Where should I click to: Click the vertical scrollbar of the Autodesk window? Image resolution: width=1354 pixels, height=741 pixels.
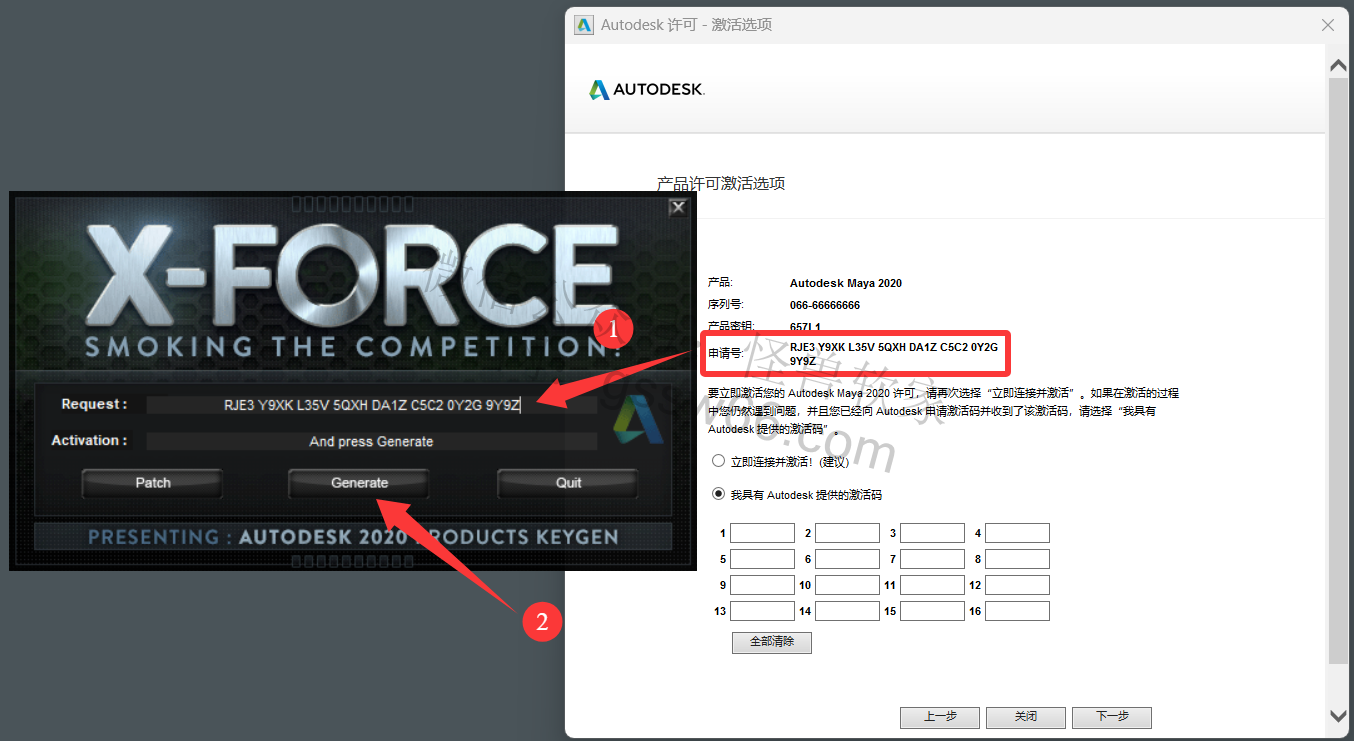1338,371
